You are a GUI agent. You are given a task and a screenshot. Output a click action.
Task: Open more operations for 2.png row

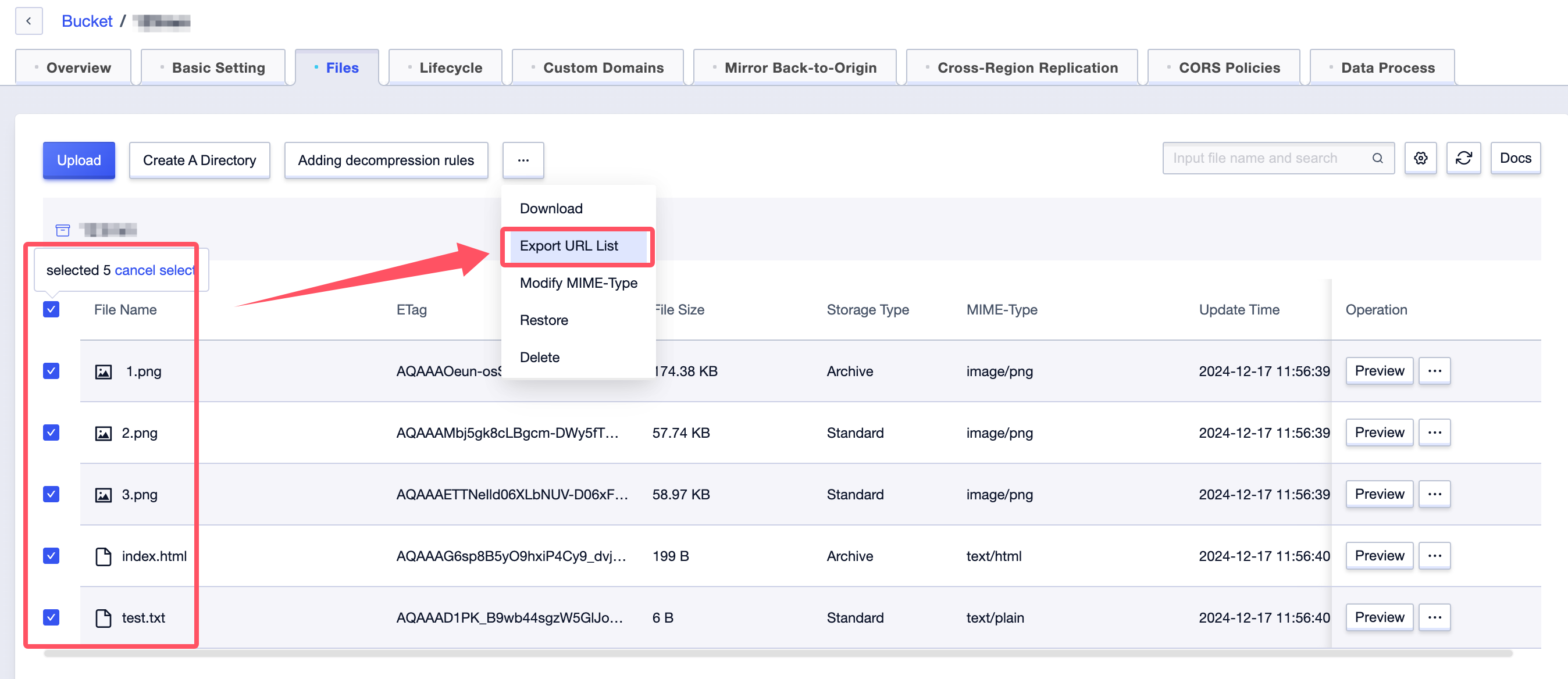pos(1434,432)
